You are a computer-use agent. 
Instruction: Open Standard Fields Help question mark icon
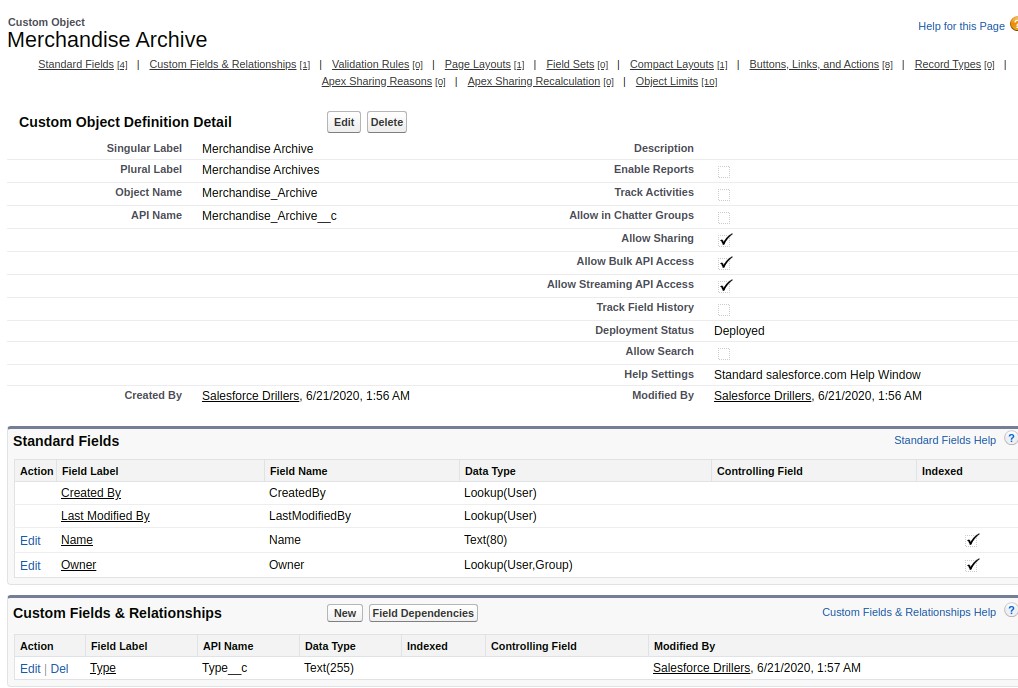point(1010,439)
